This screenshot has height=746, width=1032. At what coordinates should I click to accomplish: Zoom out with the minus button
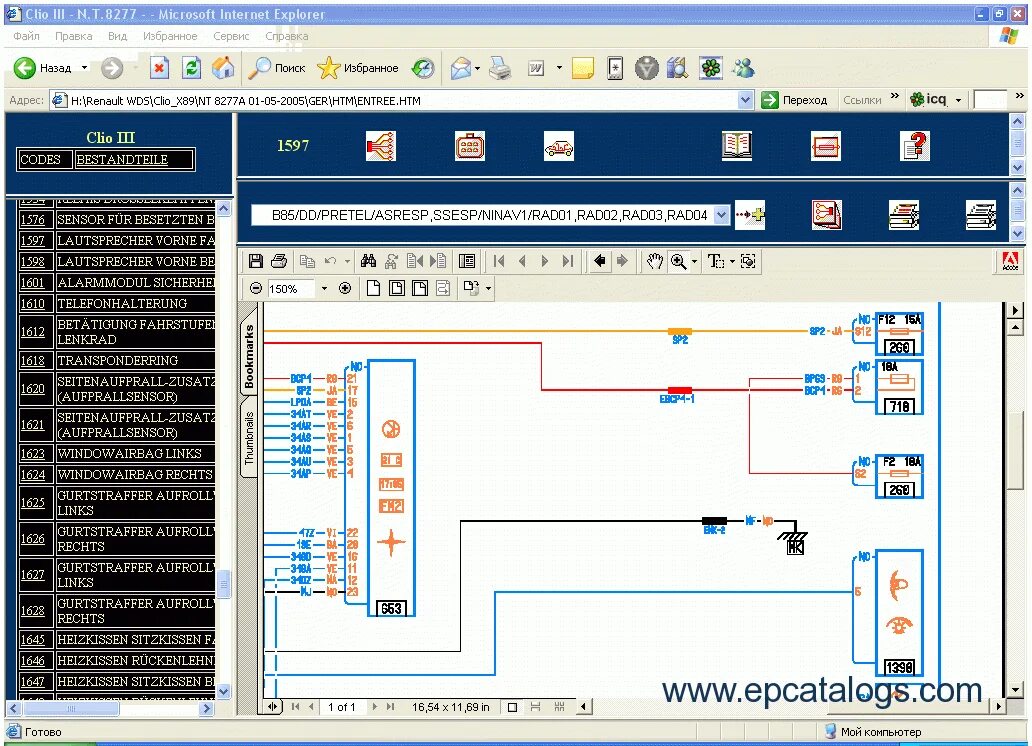pyautogui.click(x=256, y=288)
